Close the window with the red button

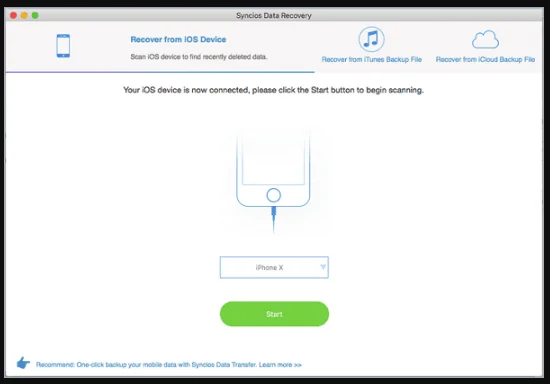click(x=13, y=15)
